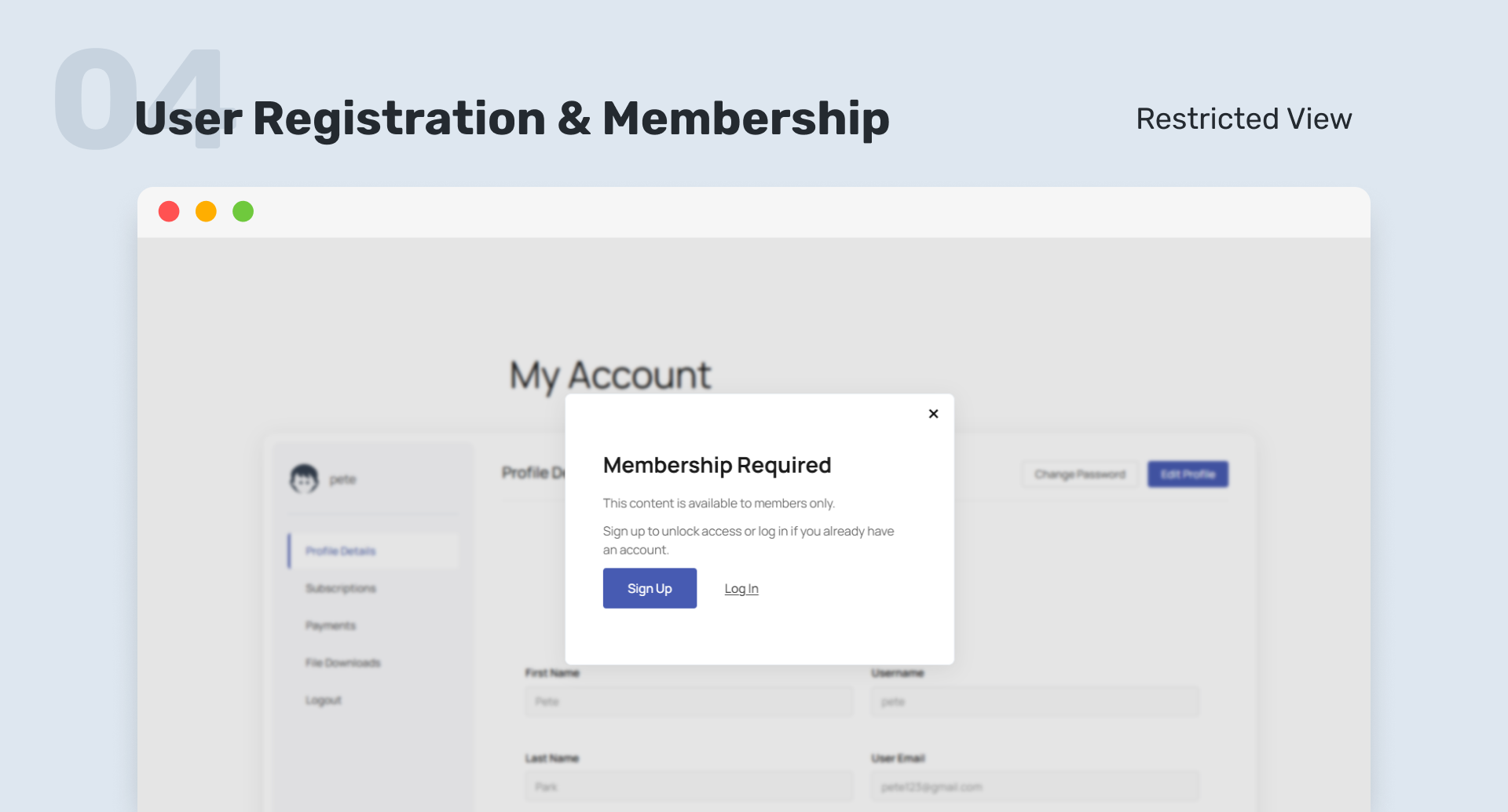The width and height of the screenshot is (1508, 812).
Task: Click the My Account page heading
Action: click(x=610, y=375)
